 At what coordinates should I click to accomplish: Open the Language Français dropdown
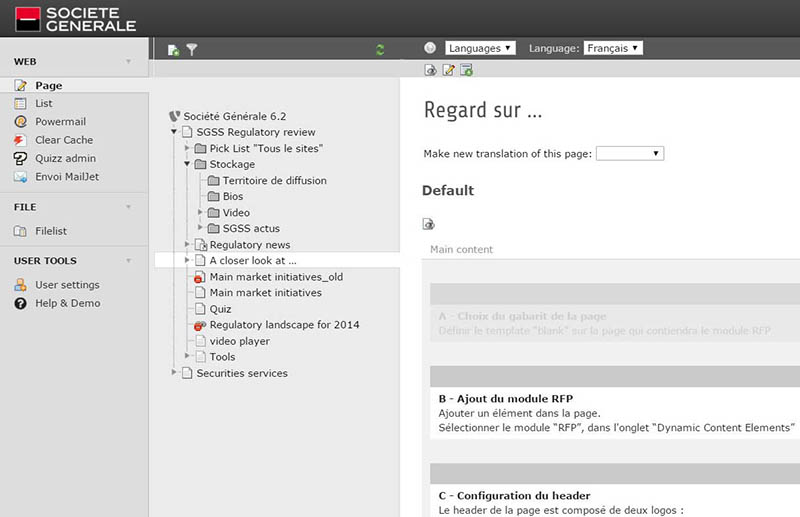pos(613,48)
